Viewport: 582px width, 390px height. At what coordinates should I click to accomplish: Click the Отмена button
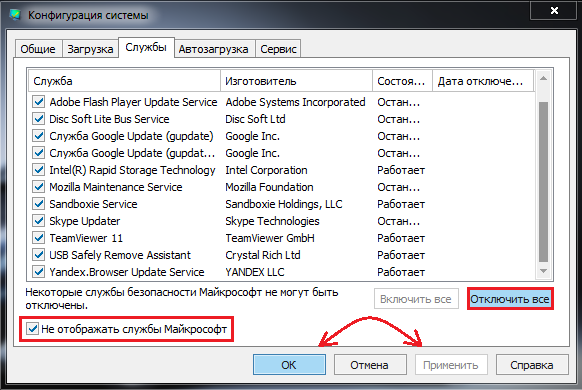coord(370,365)
